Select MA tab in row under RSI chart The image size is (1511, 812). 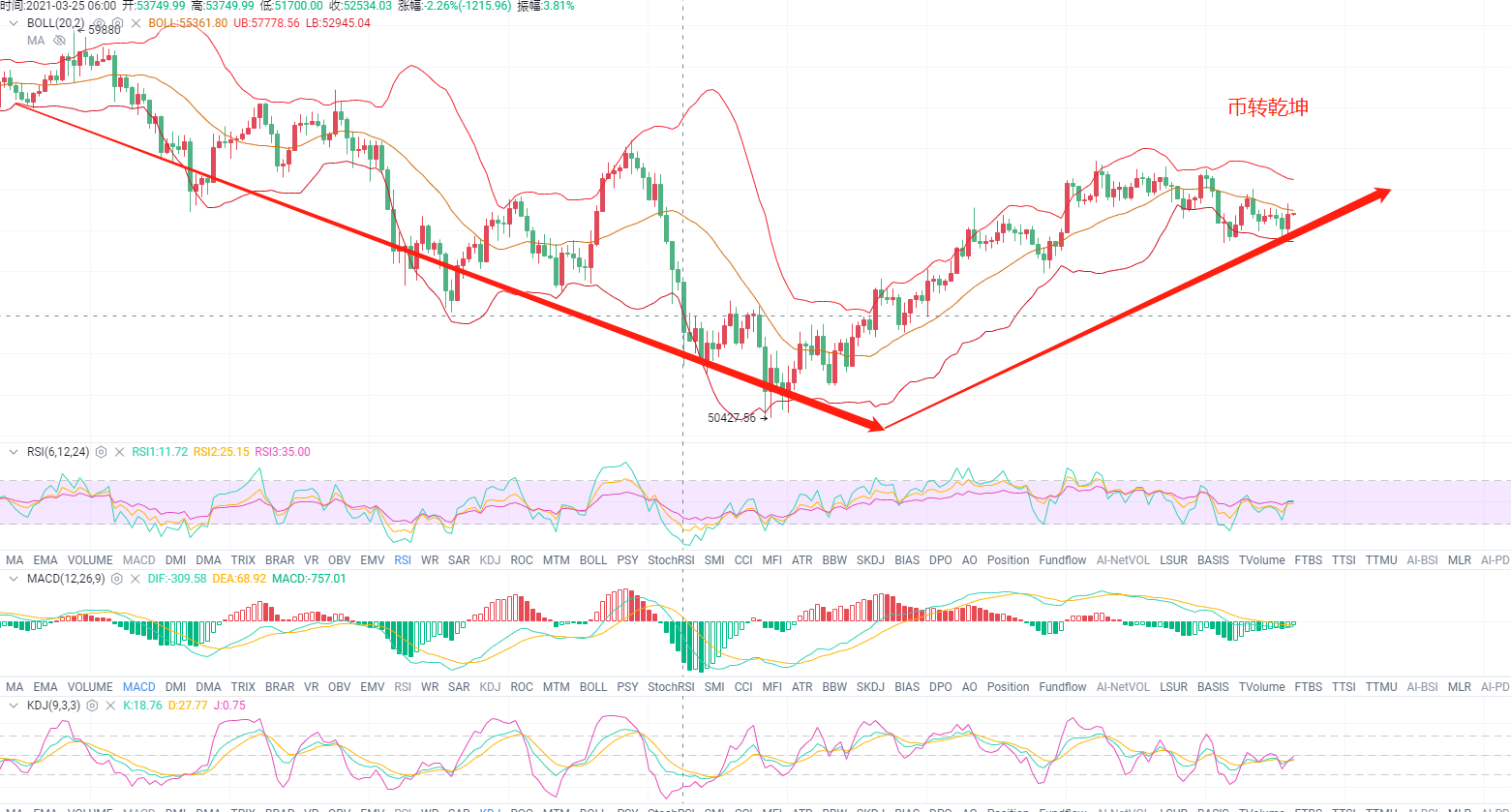point(15,560)
